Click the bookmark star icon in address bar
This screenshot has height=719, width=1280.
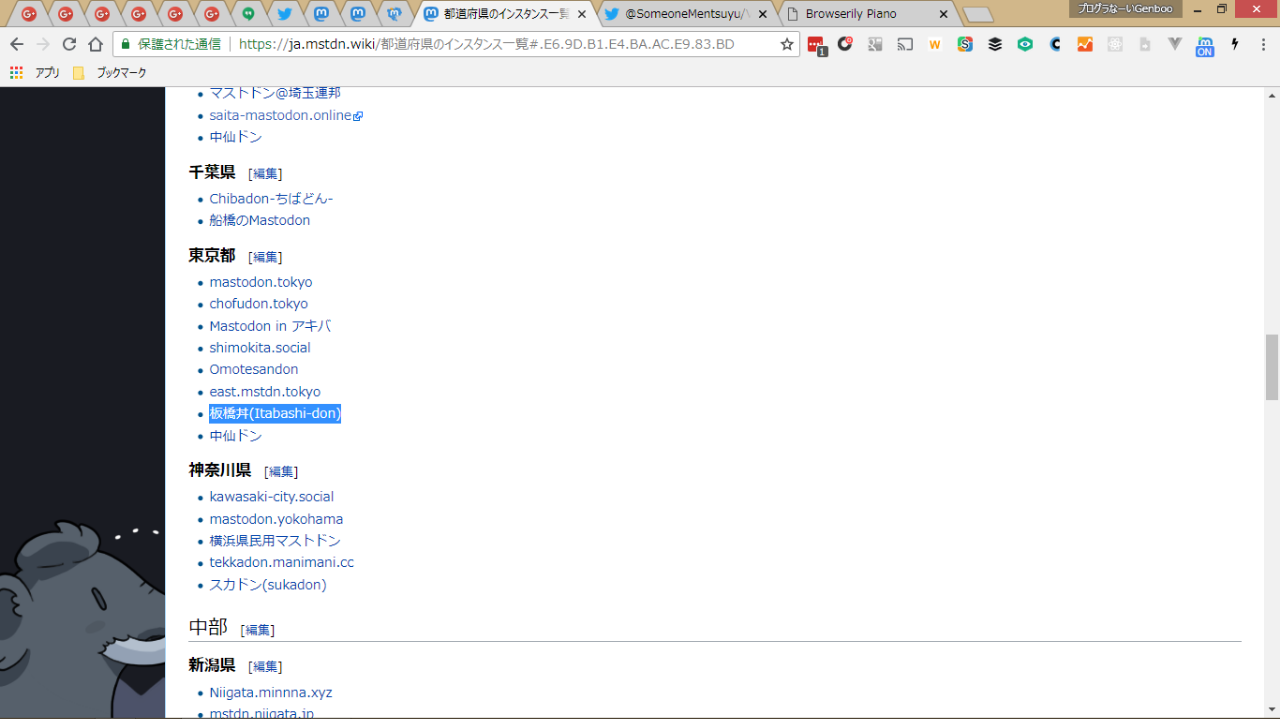787,44
